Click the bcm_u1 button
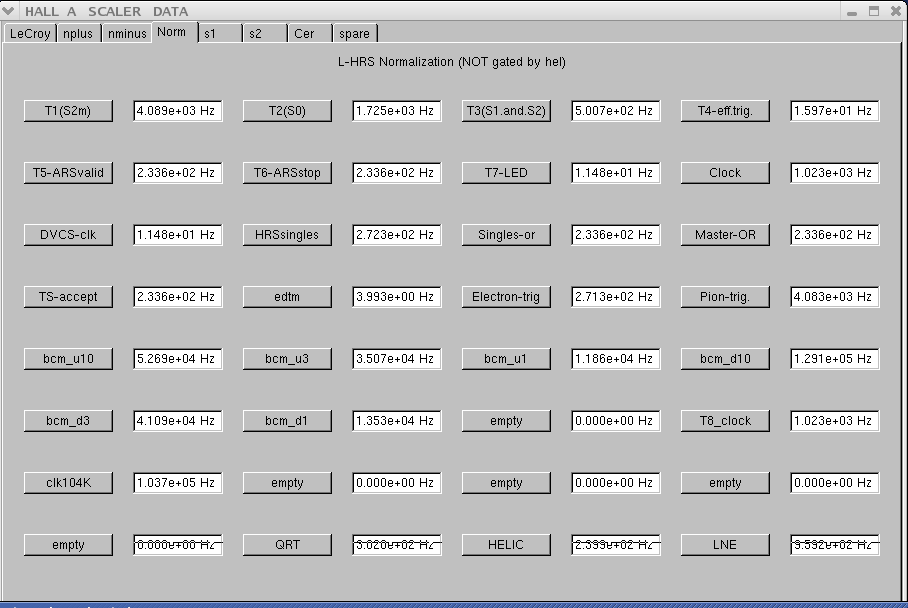908x608 pixels. click(x=506, y=358)
